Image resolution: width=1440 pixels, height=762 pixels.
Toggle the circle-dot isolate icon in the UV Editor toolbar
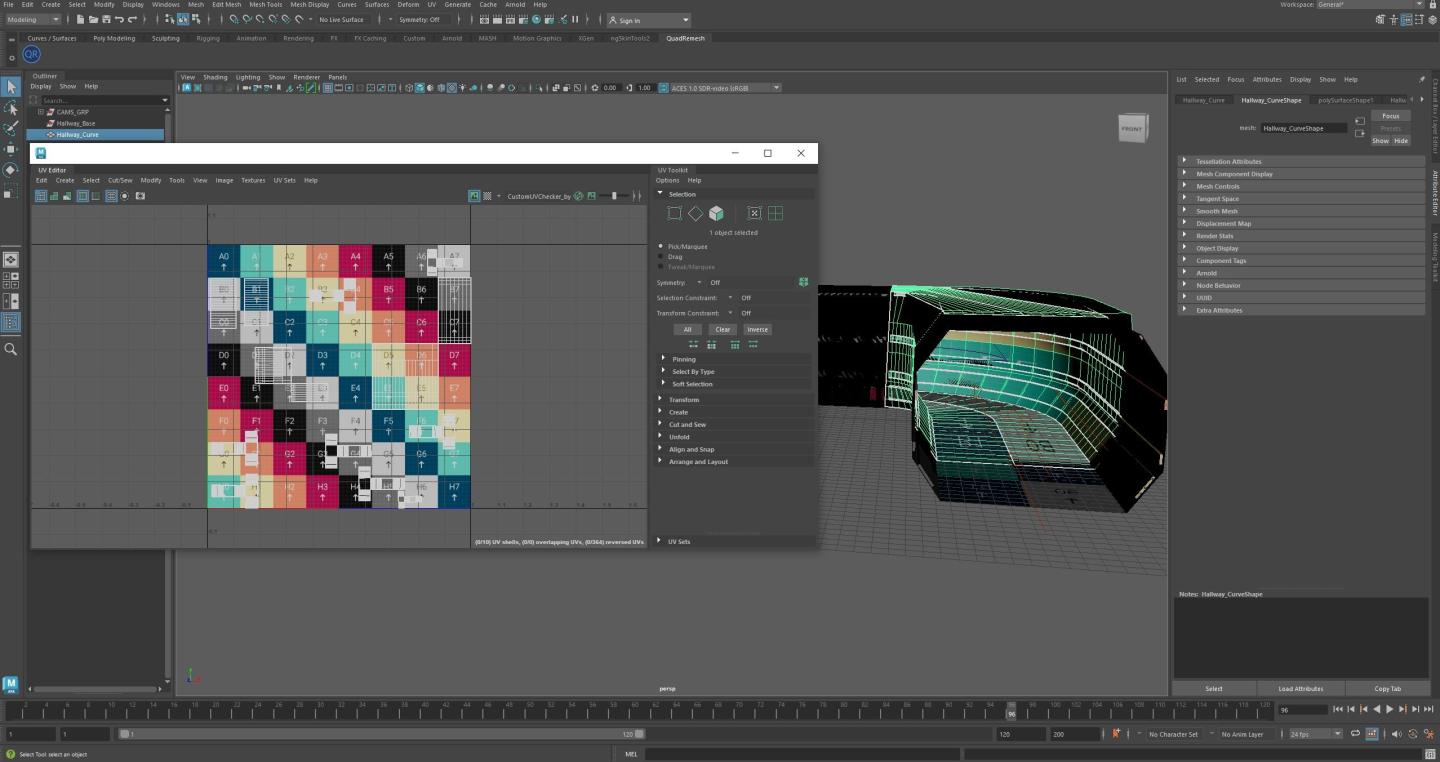tap(125, 196)
